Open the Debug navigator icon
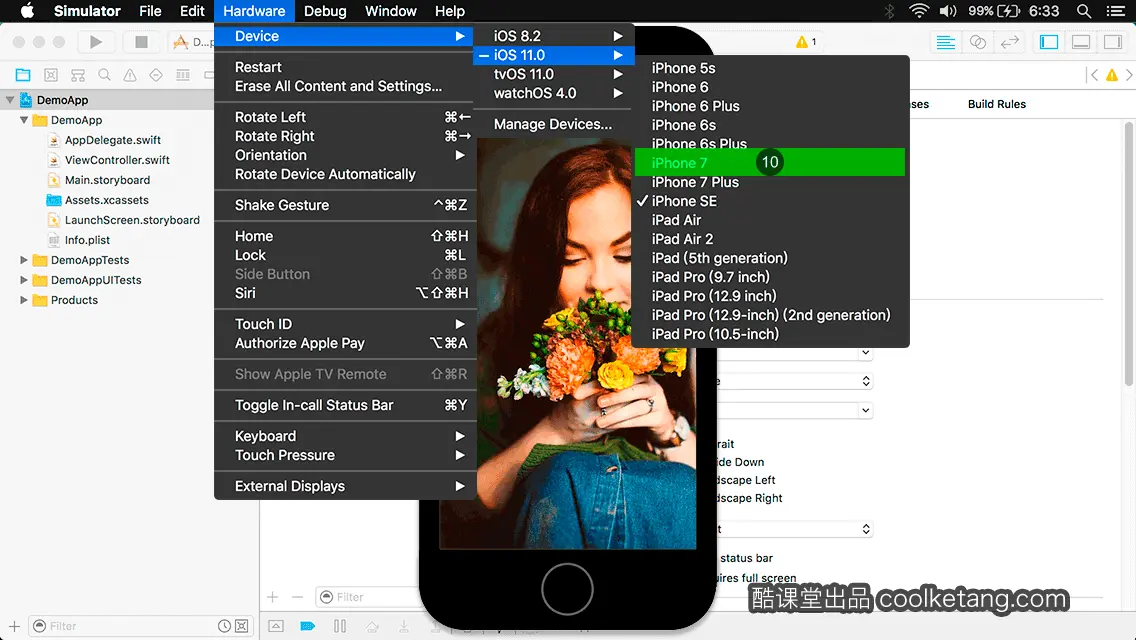The width and height of the screenshot is (1136, 640). 183,75
